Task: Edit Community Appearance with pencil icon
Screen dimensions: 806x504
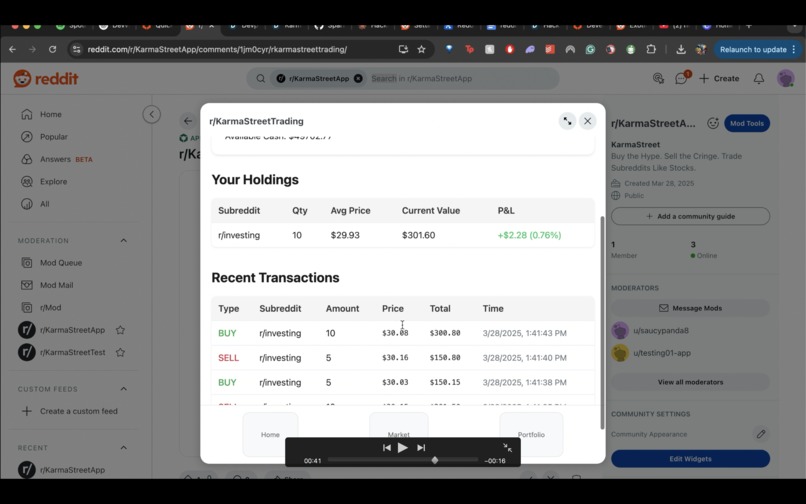Action: pos(761,434)
